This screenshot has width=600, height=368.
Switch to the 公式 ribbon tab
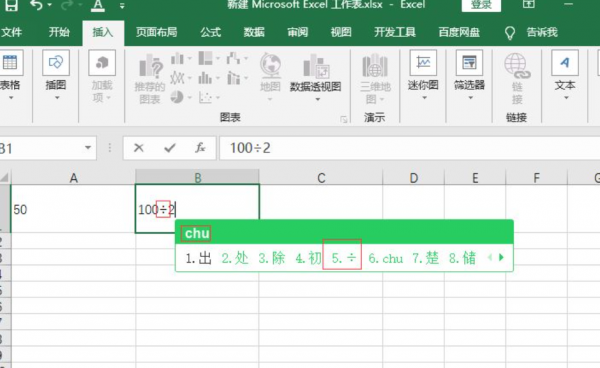[x=210, y=32]
